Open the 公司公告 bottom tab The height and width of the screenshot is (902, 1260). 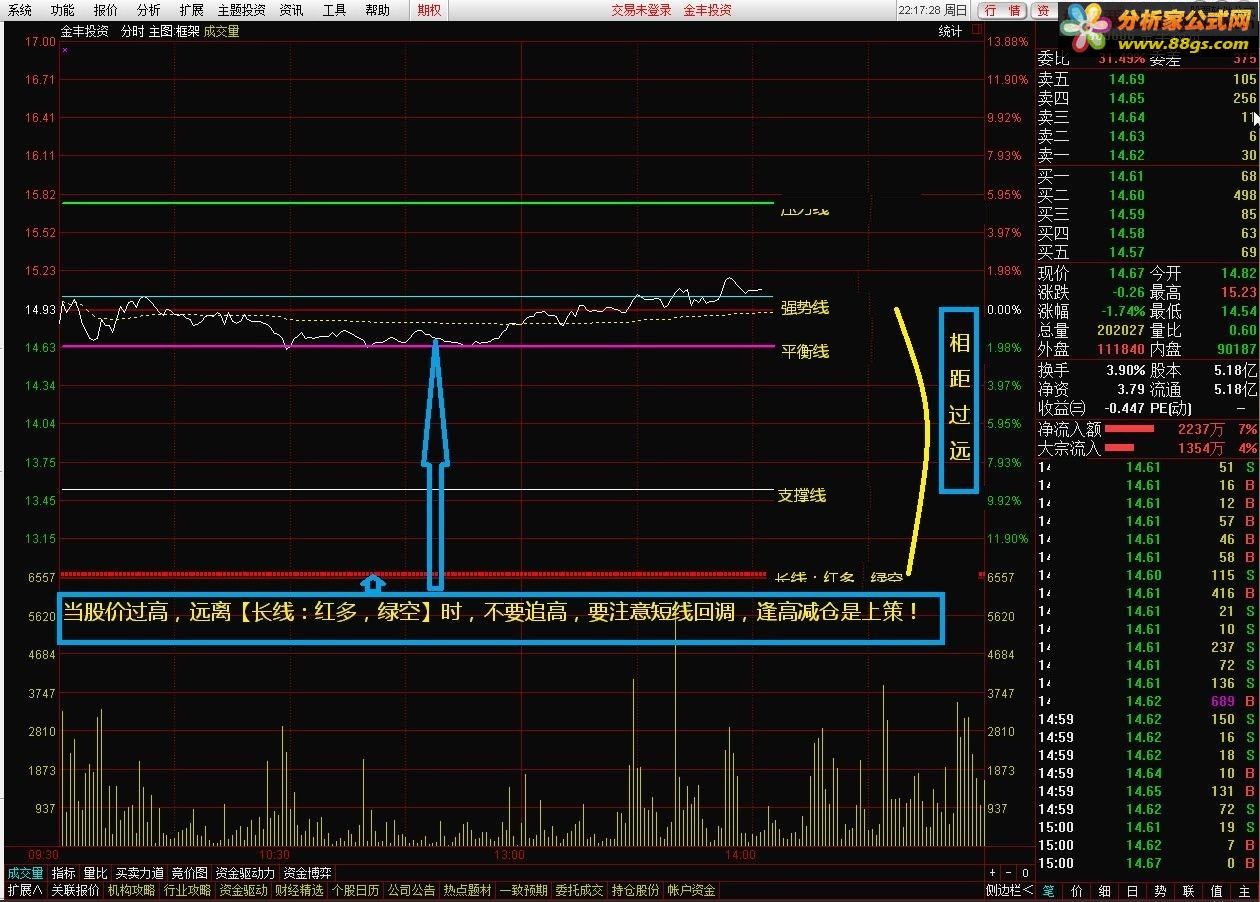click(412, 890)
